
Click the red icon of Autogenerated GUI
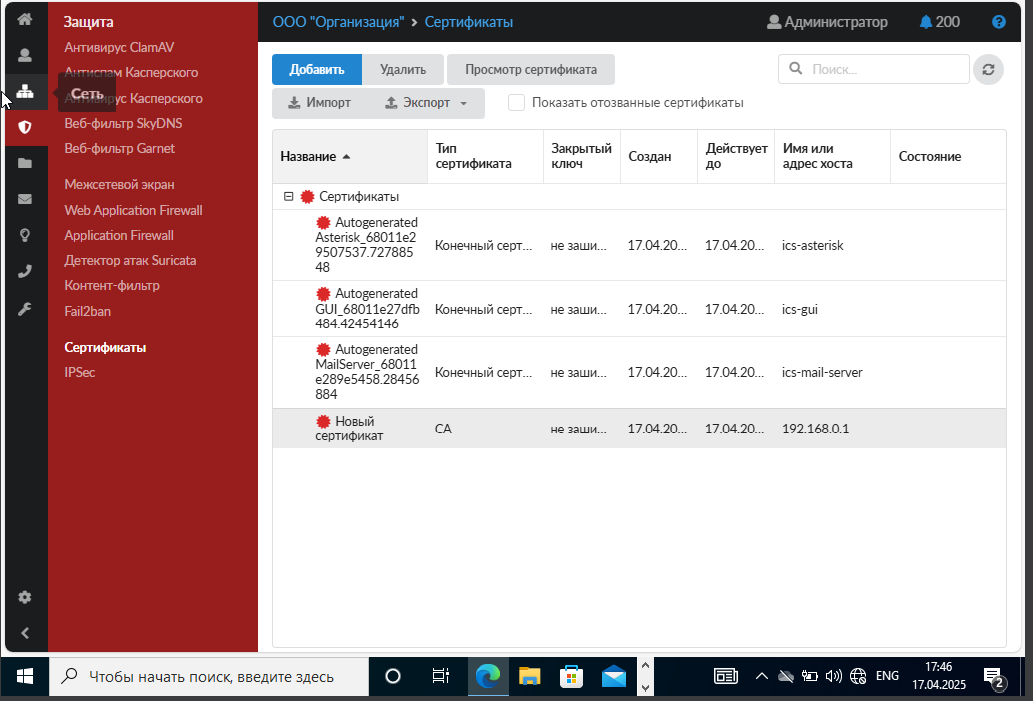point(323,293)
